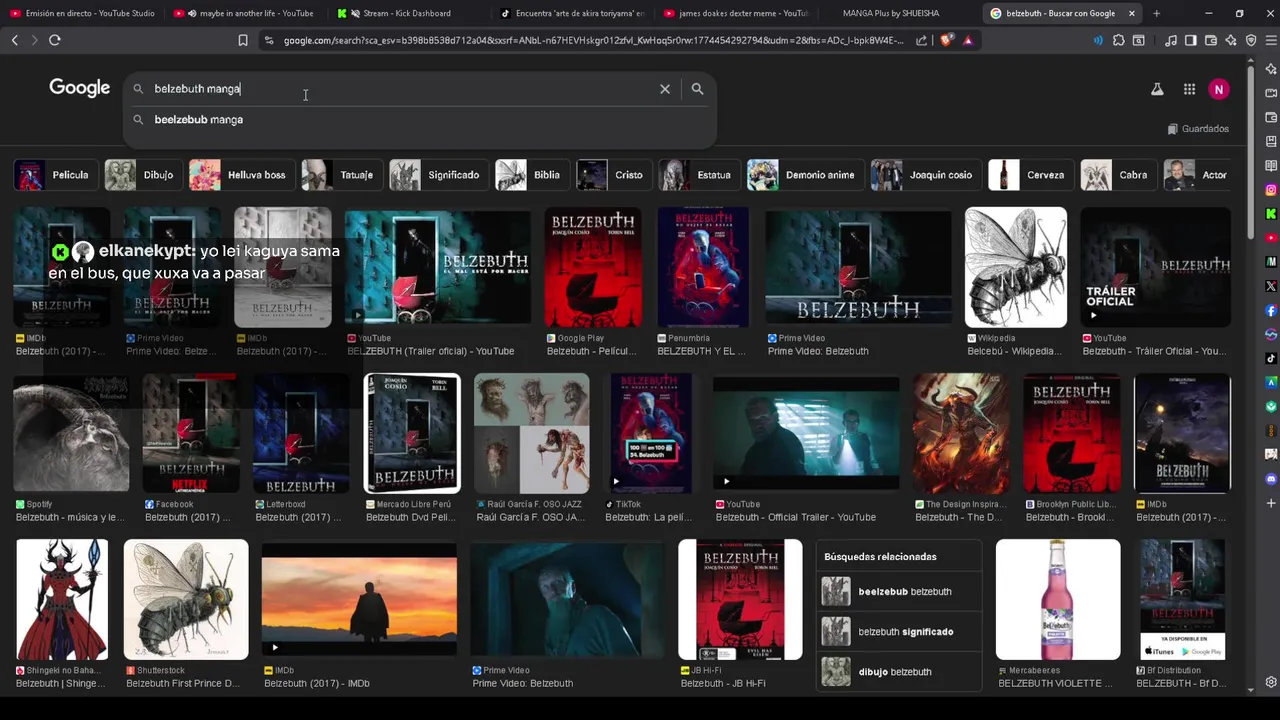This screenshot has height=720, width=1280.
Task: Open the Brave Wallet toolbar icon
Action: pyautogui.click(x=1211, y=40)
